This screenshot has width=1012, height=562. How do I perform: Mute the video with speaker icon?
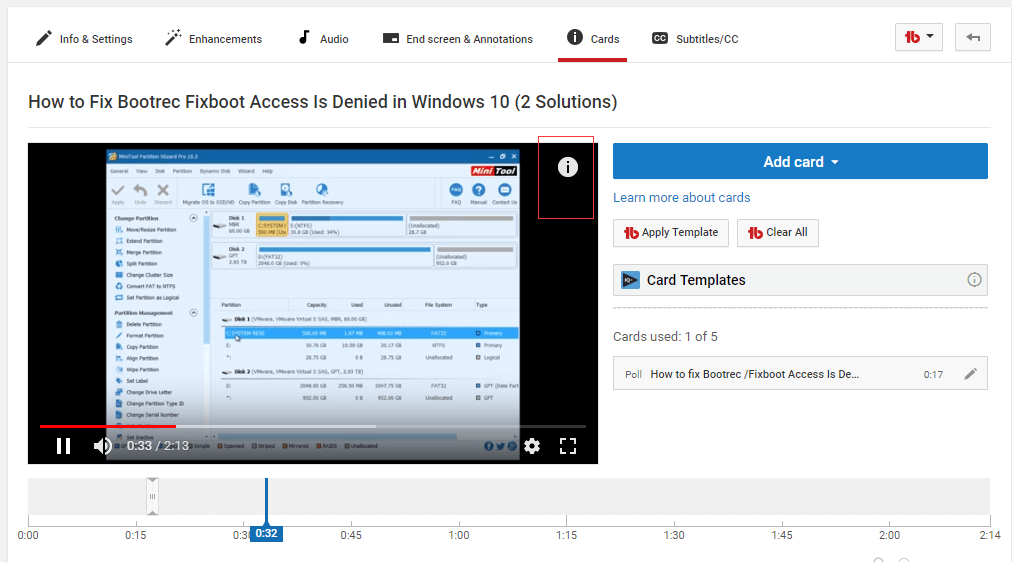tap(102, 446)
